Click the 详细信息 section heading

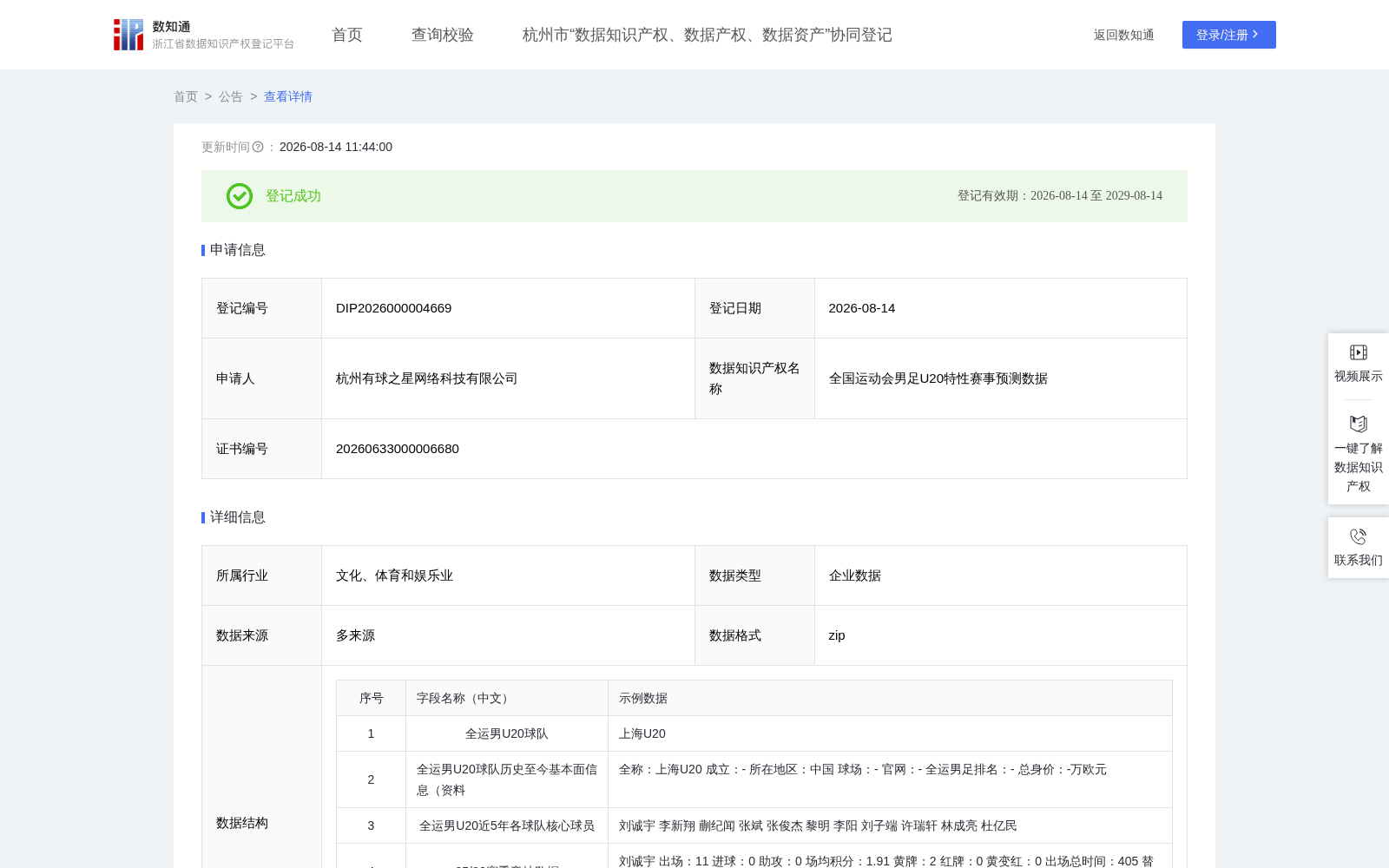point(237,517)
